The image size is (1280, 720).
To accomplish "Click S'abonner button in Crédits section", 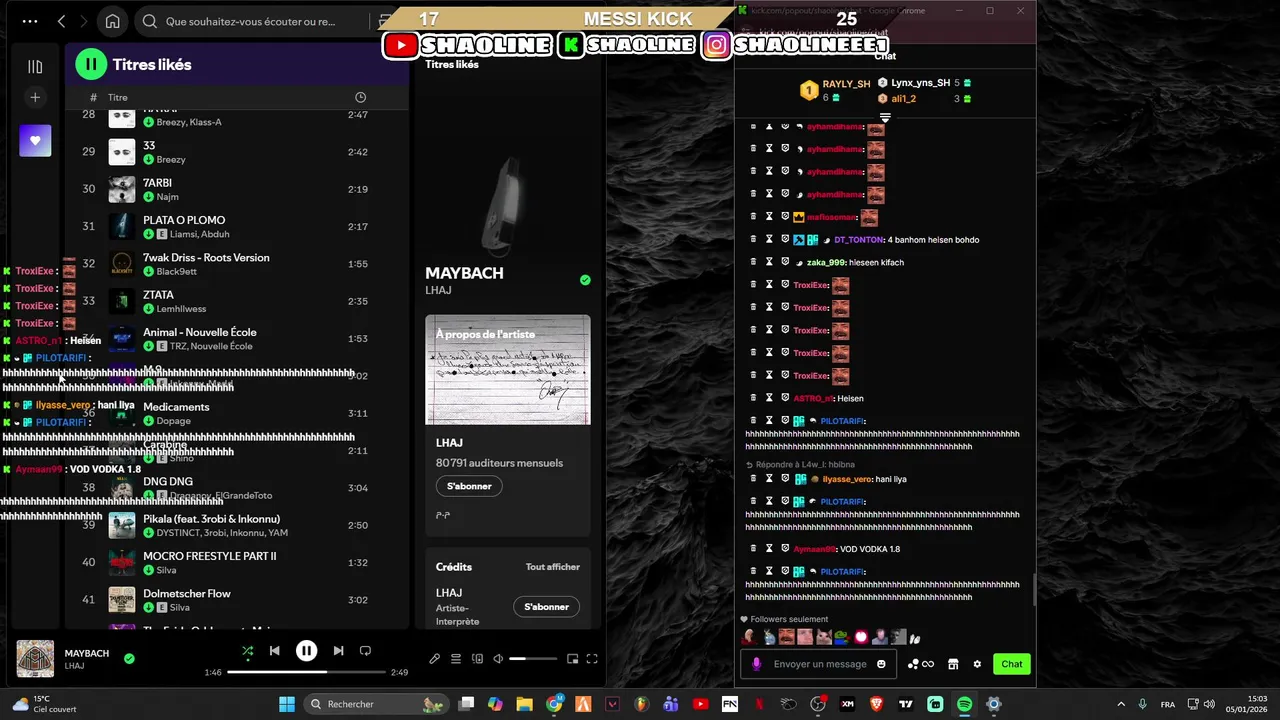I will tap(546, 607).
